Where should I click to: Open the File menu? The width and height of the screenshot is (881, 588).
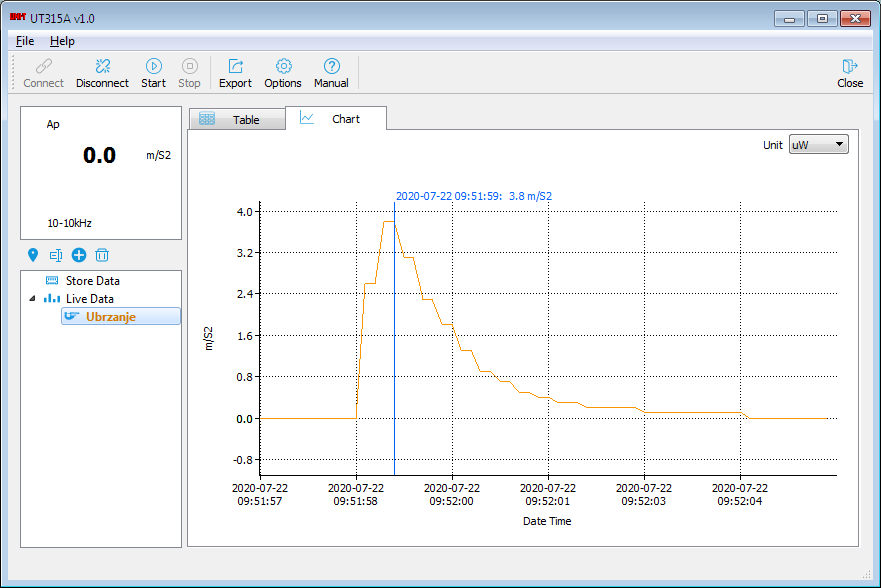pos(25,41)
